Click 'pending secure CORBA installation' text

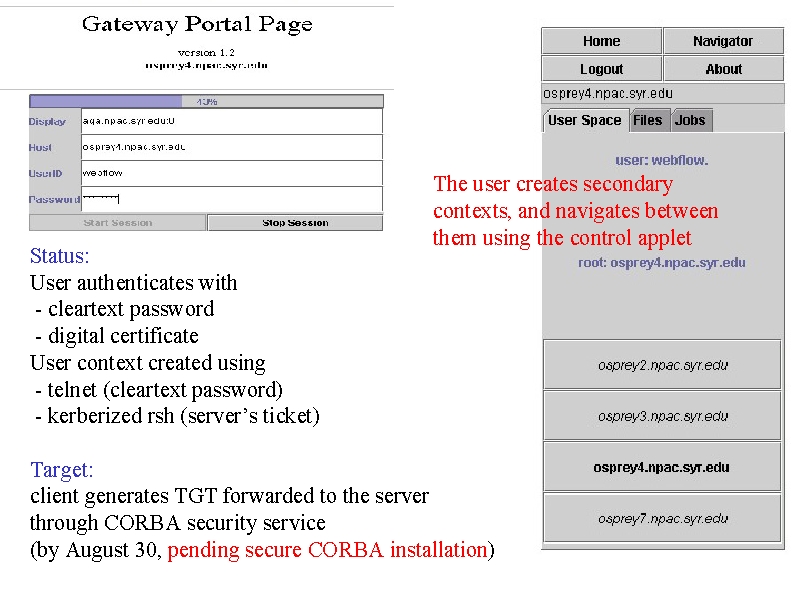(x=328, y=550)
